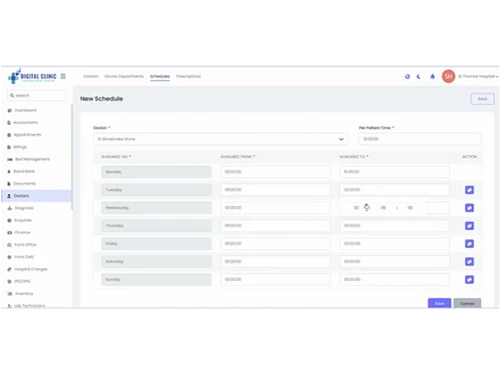Viewport: 500px width, 375px height.
Task: Click the Billings sidebar icon
Action: click(x=9, y=147)
